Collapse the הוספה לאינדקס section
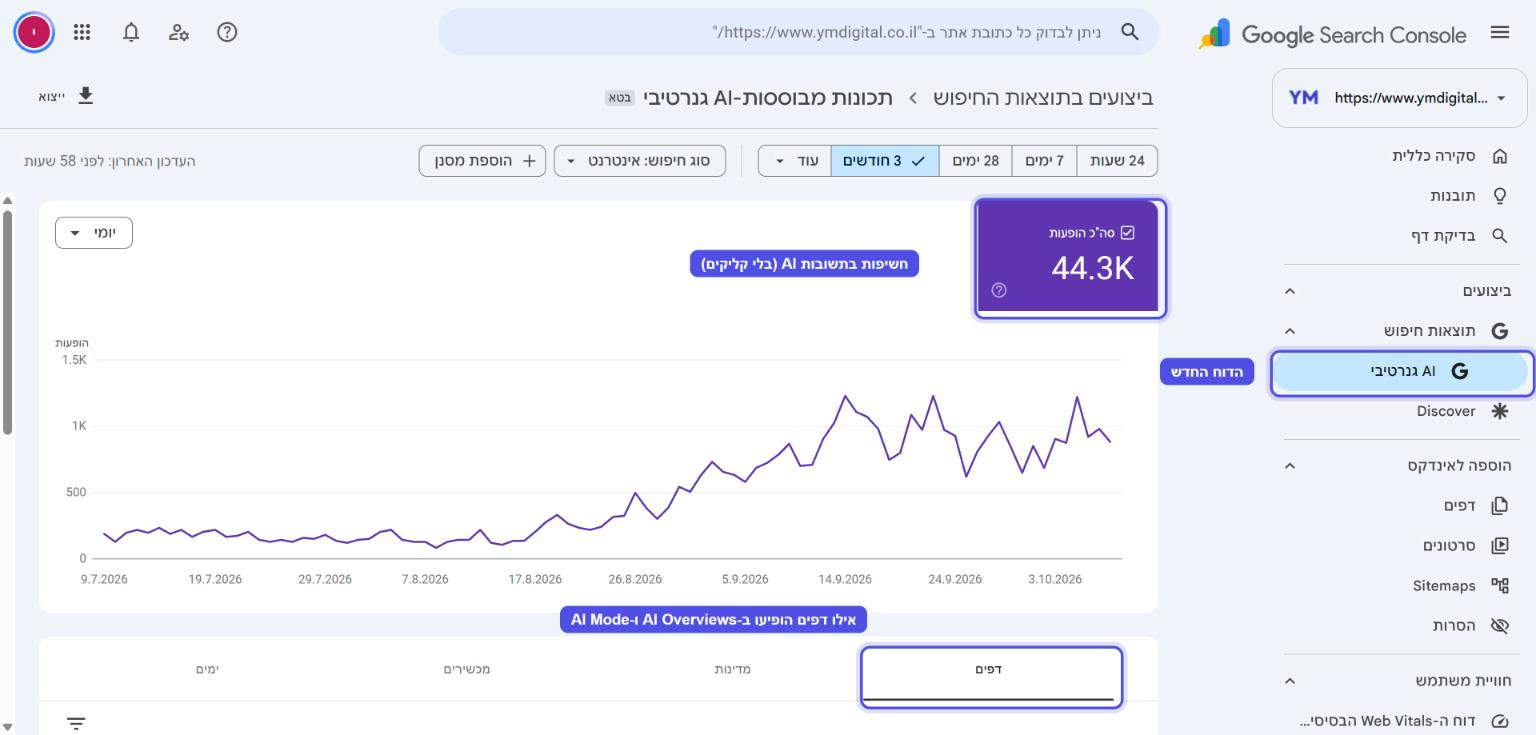This screenshot has height=735, width=1536. [1290, 466]
